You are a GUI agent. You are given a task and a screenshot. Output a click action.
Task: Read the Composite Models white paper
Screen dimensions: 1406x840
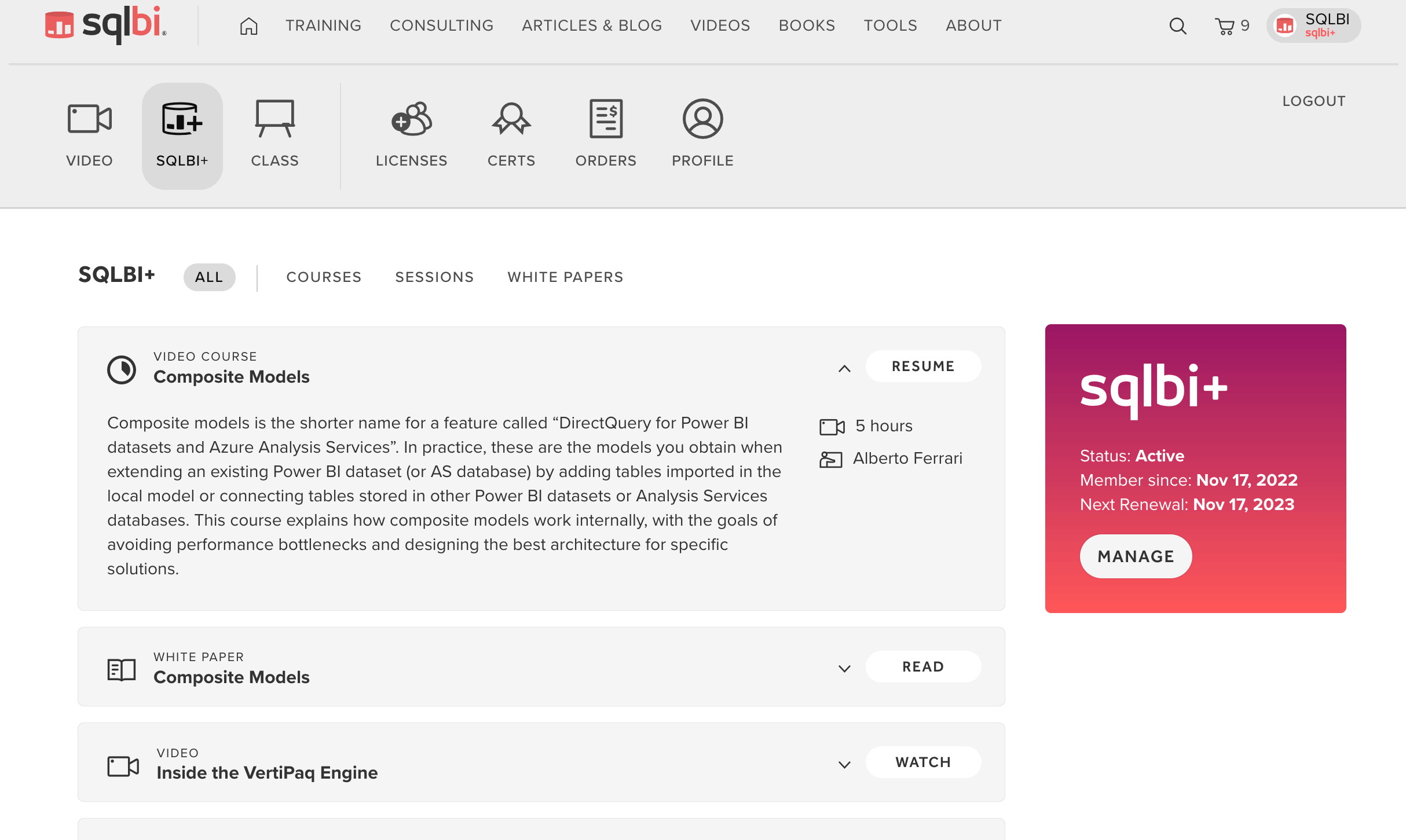924,667
